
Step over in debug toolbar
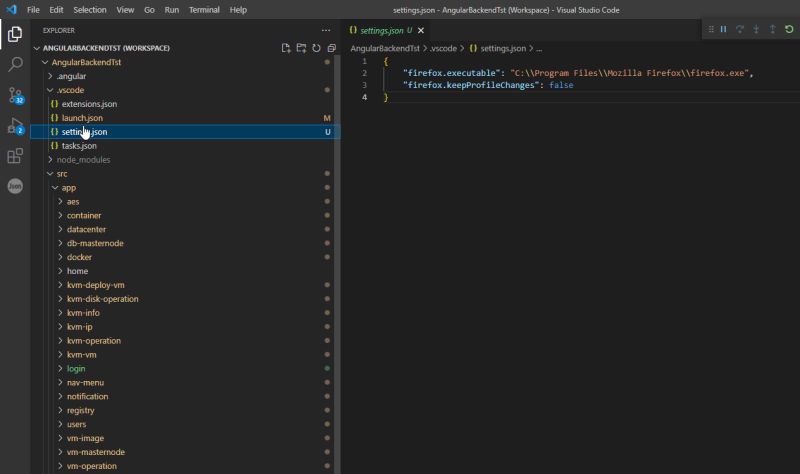pyautogui.click(x=740, y=29)
